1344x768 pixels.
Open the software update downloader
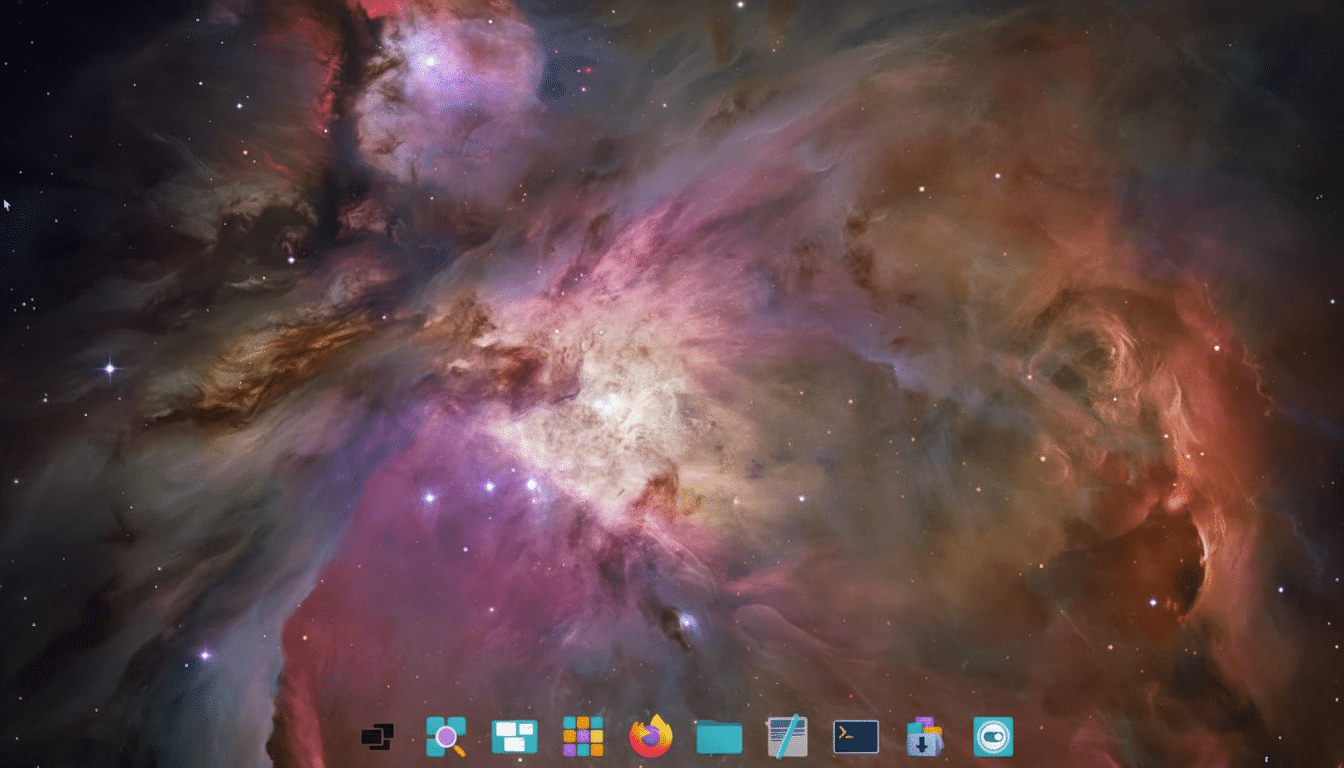tap(922, 736)
